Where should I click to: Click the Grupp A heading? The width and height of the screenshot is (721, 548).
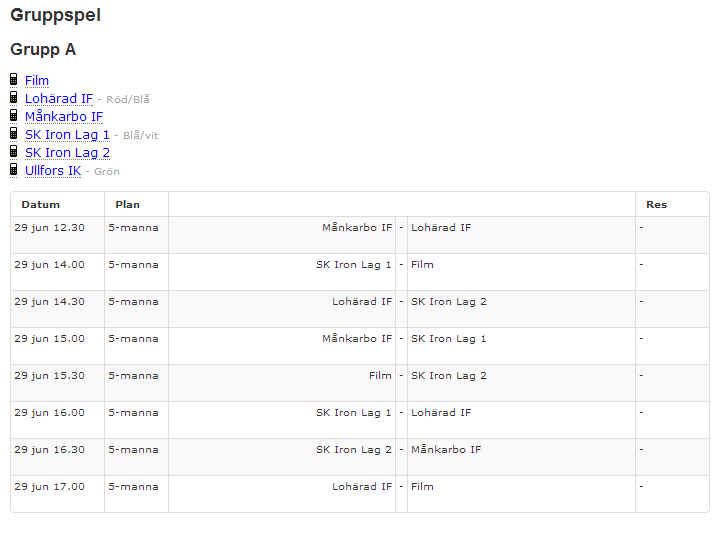coord(43,50)
